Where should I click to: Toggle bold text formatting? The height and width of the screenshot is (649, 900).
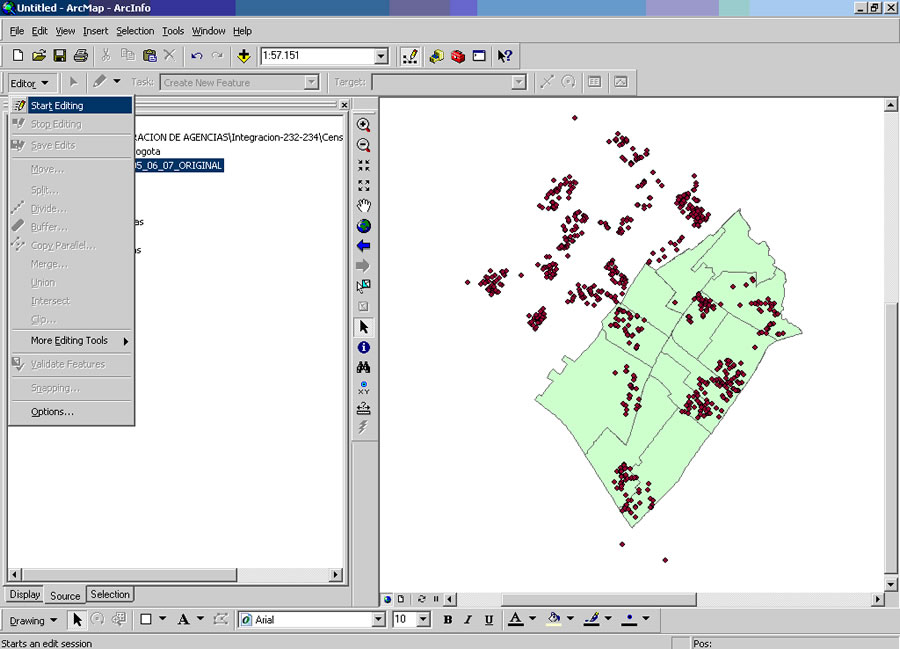tap(447, 620)
